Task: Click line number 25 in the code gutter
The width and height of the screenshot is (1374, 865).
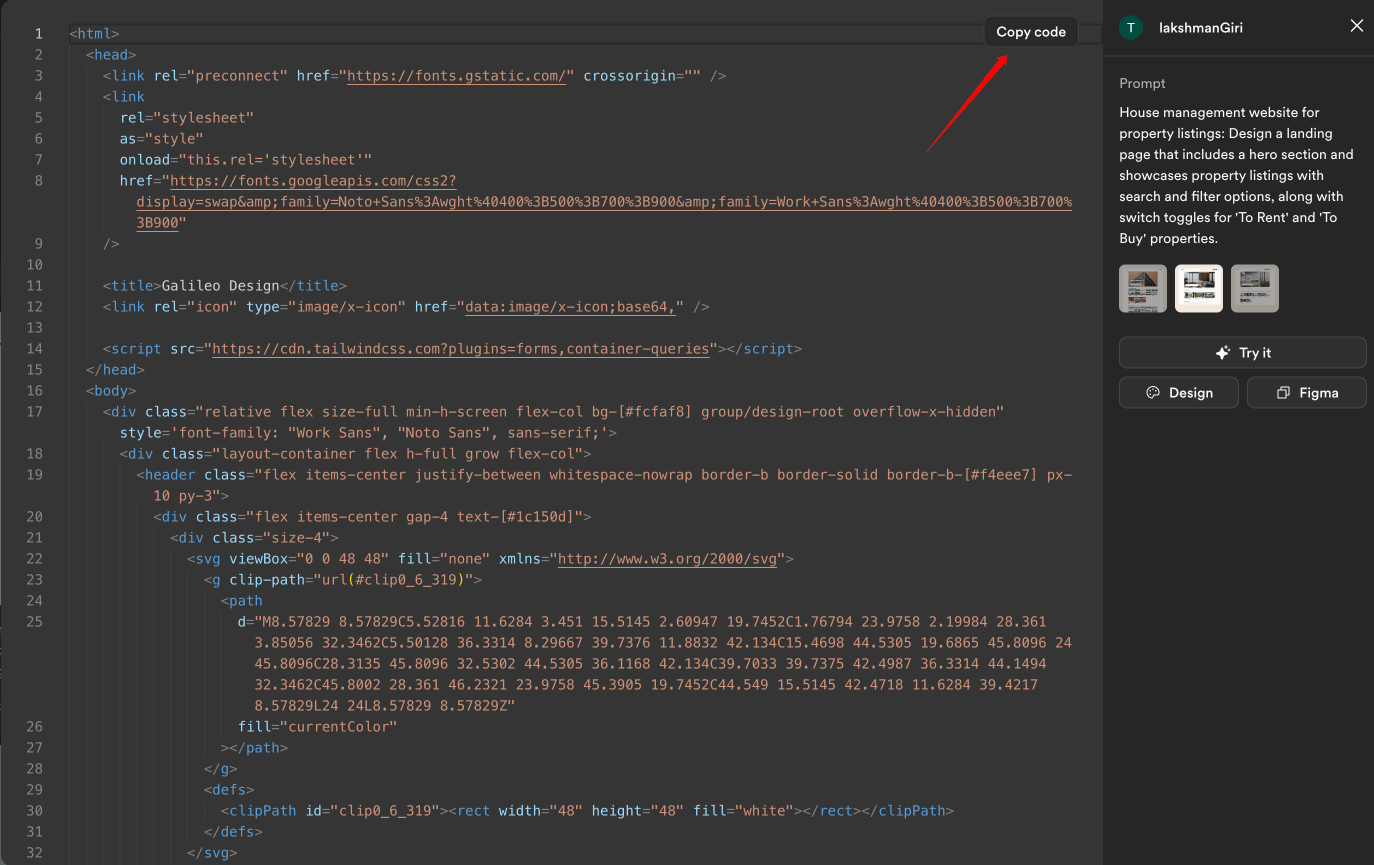Action: [x=34, y=621]
